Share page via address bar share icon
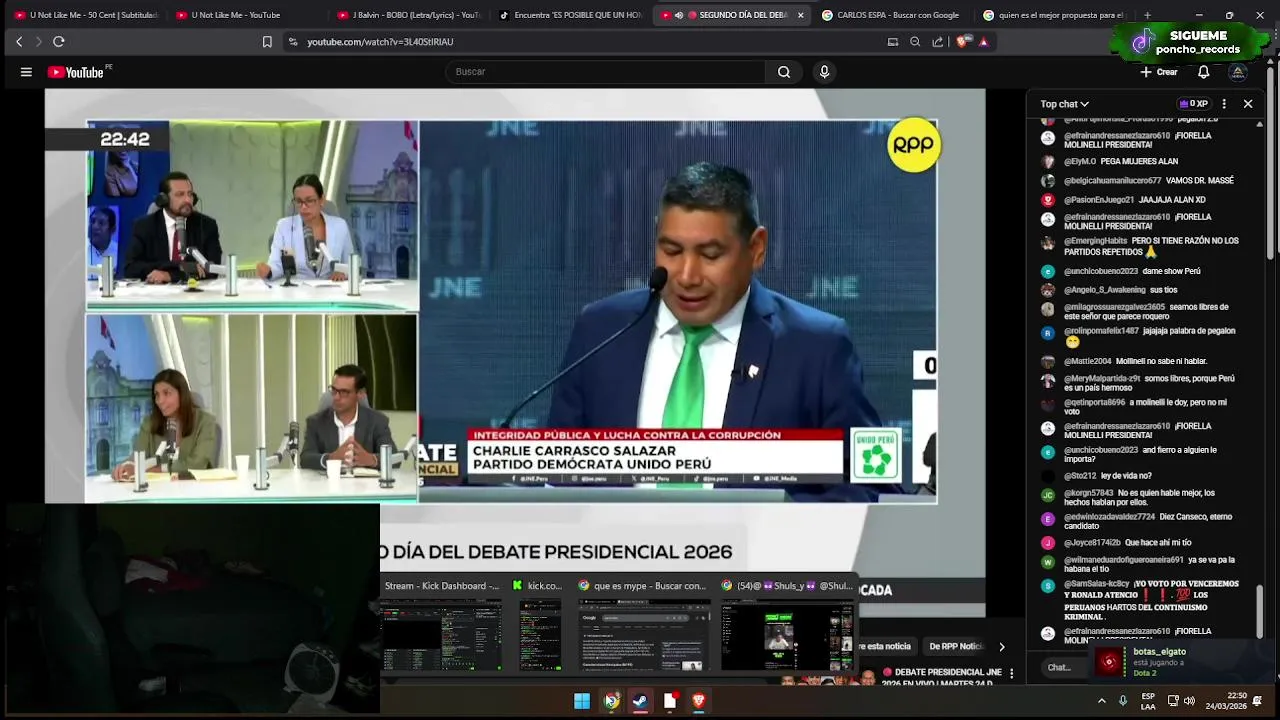Image resolution: width=1280 pixels, height=720 pixels. point(938,42)
